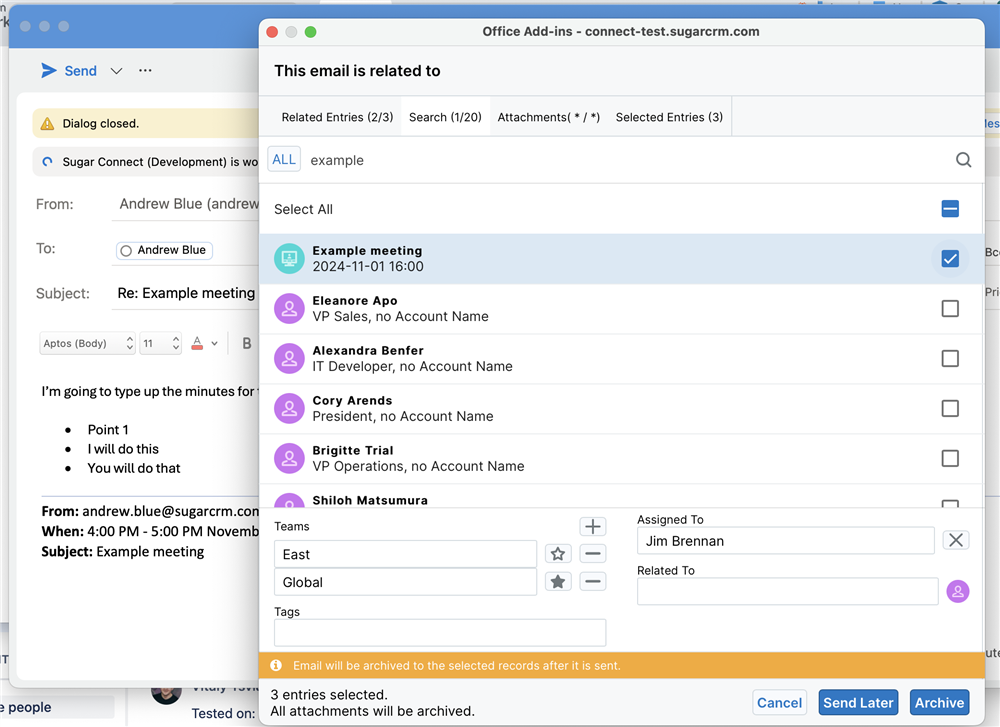Add a new team with plus icon

point(593,527)
